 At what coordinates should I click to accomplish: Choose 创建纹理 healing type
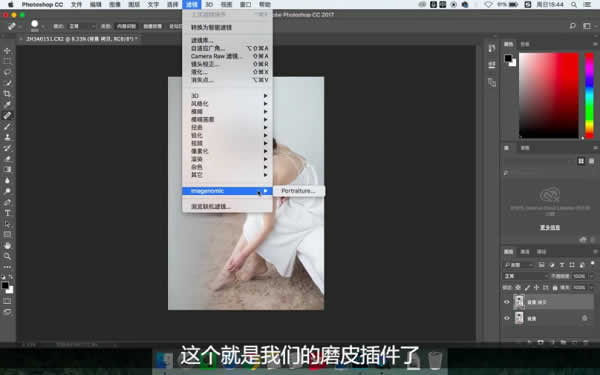[153, 26]
